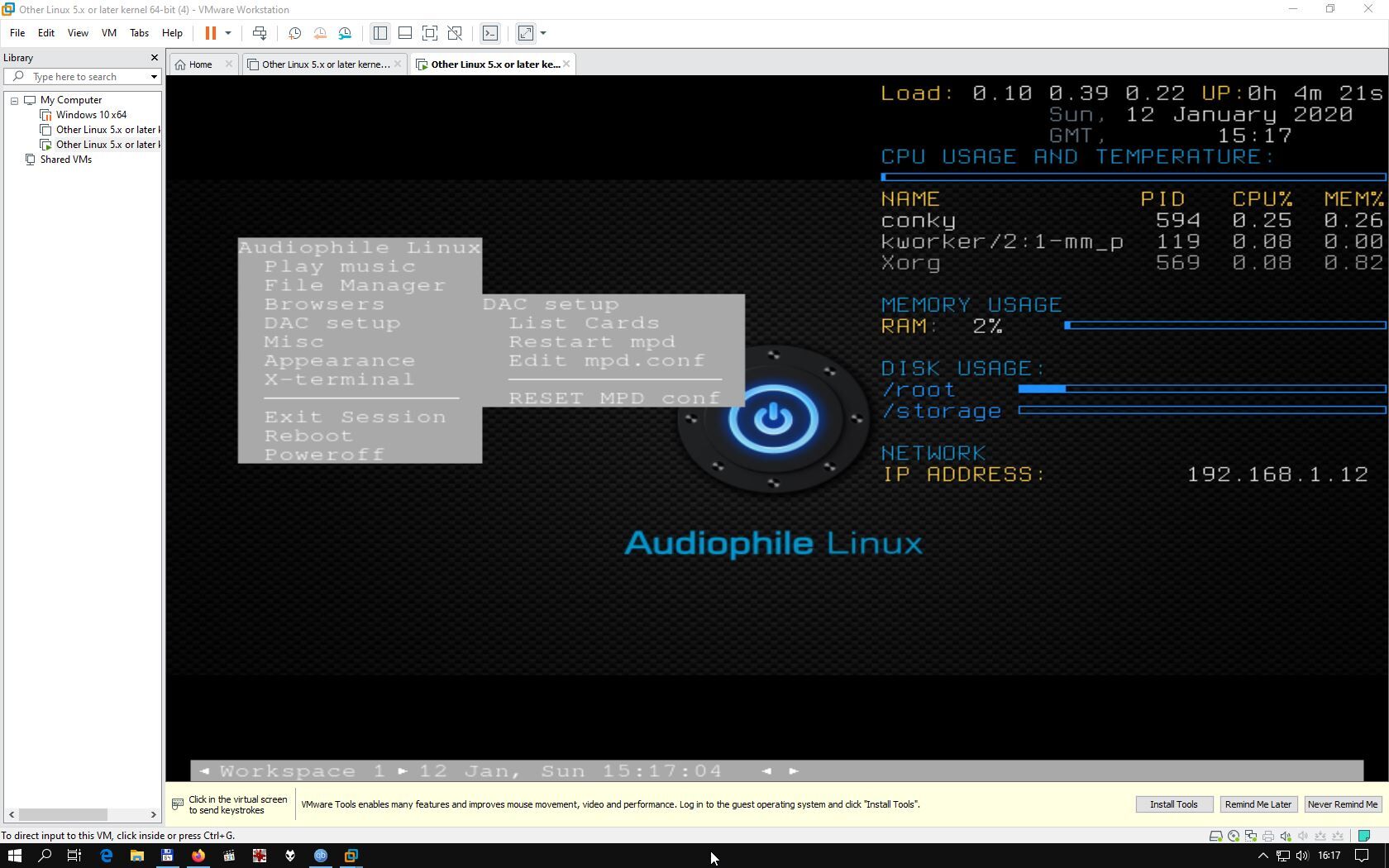Screen dimensions: 1389x868
Task: Open the stretch guest dropdown arrow
Action: click(543, 33)
